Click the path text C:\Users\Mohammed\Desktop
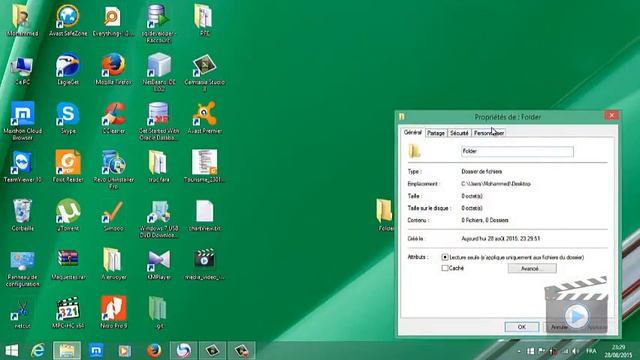This screenshot has width=640, height=360. 496,184
